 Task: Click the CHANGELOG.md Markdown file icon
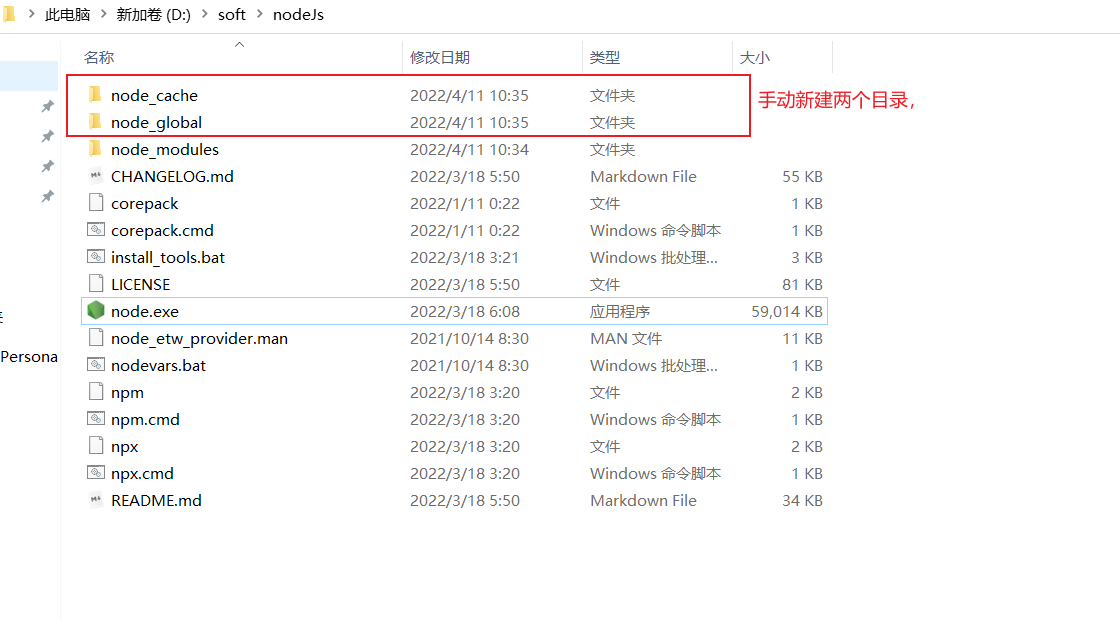point(95,176)
